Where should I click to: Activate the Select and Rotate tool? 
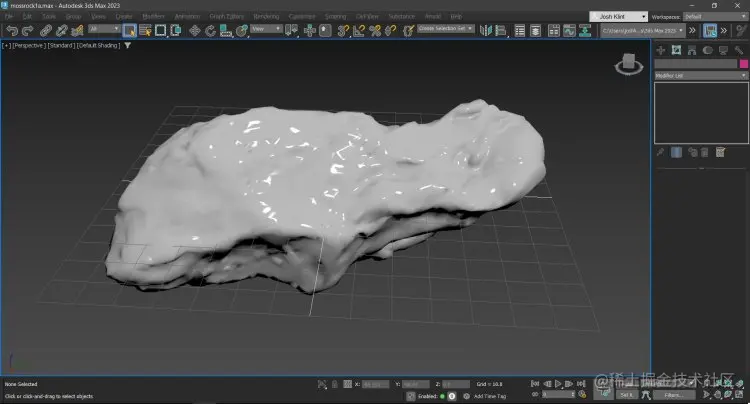210,31
